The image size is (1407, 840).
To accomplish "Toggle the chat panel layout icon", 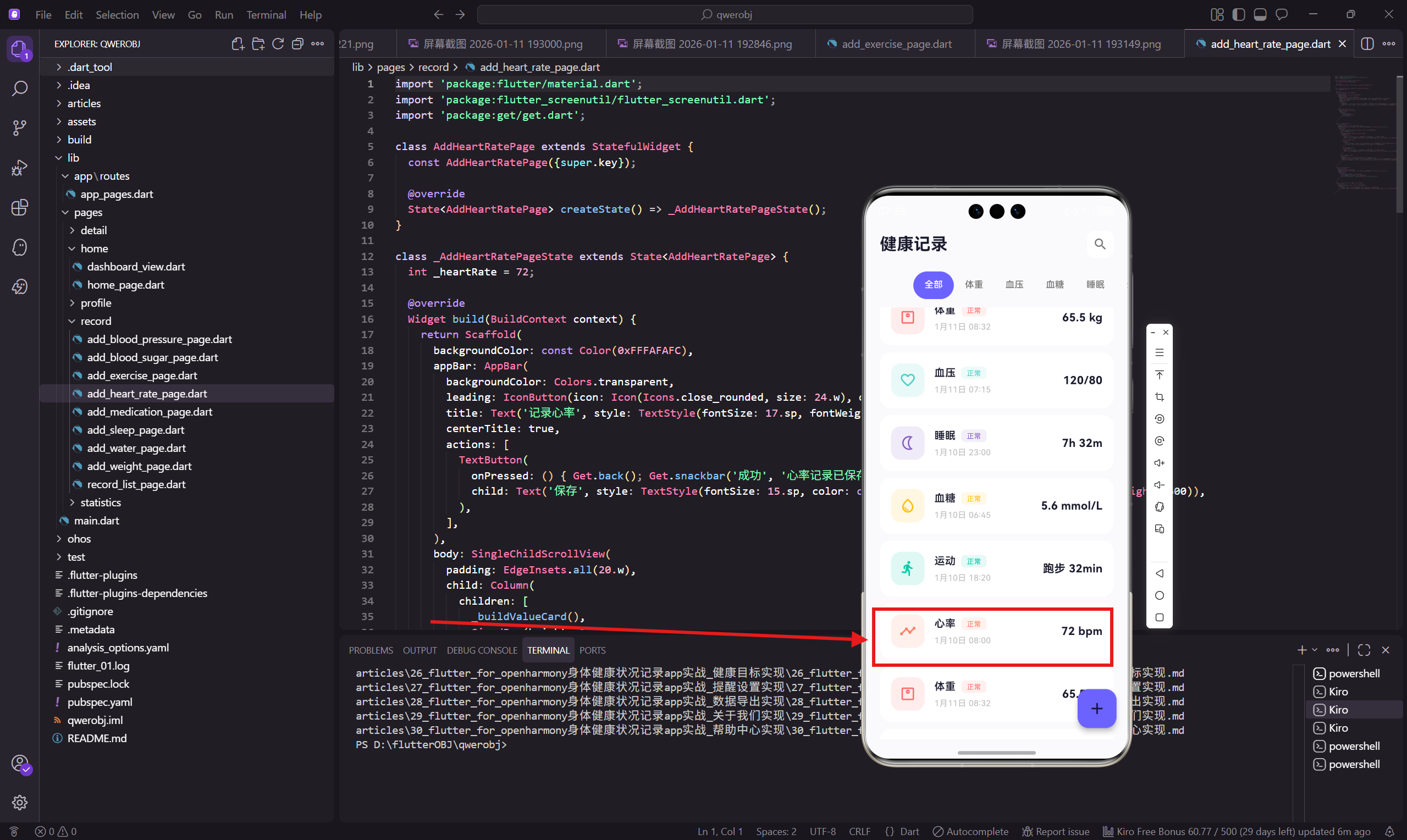I will (x=1281, y=15).
